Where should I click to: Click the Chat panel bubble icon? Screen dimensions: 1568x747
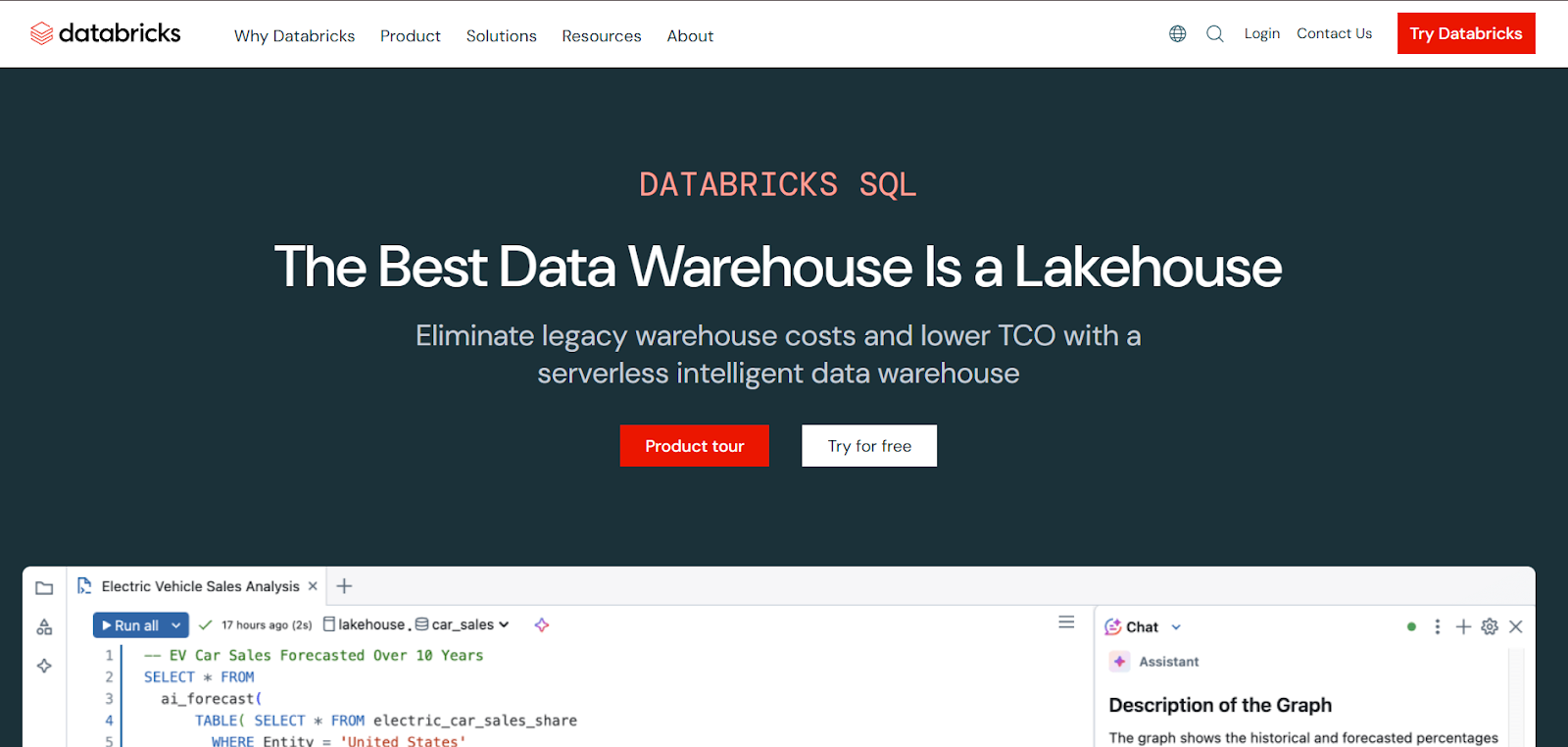(1113, 626)
